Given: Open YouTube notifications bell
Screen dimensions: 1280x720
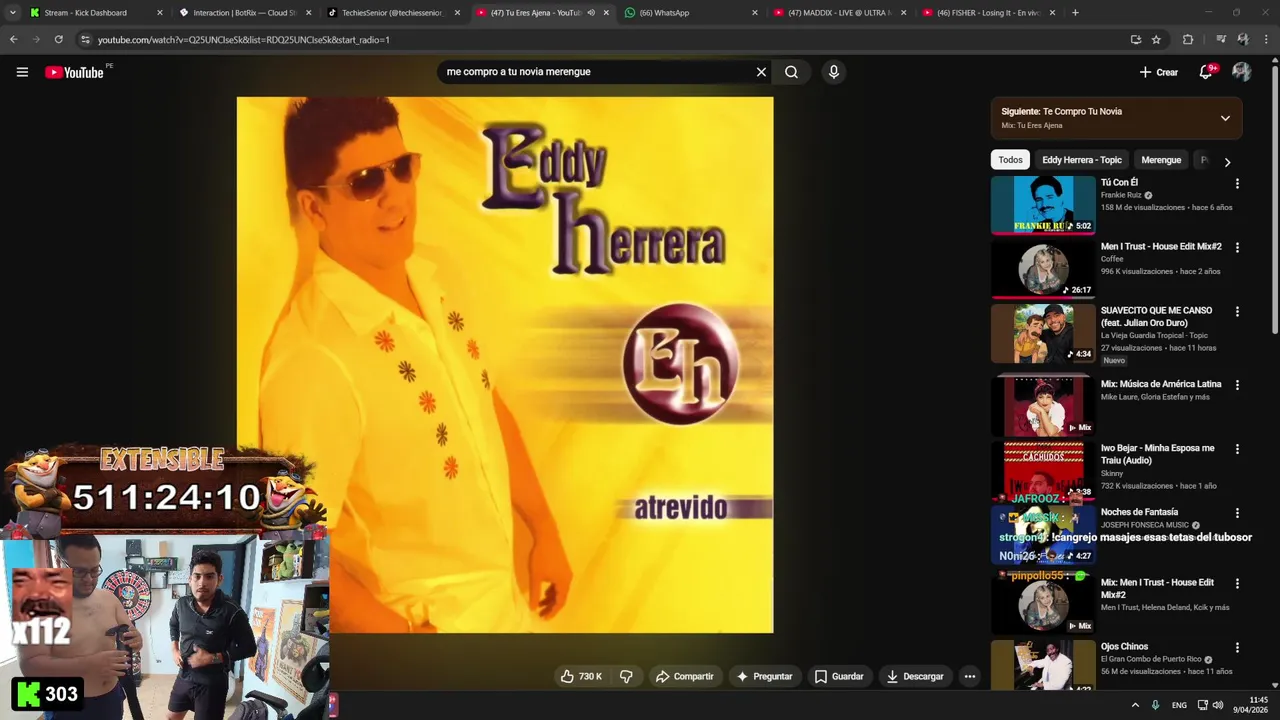Looking at the screenshot, I should [x=1206, y=72].
